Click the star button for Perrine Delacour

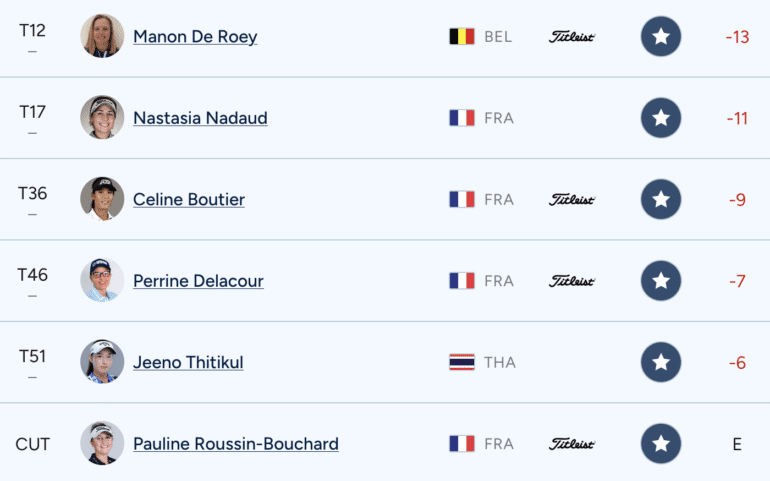click(x=660, y=281)
